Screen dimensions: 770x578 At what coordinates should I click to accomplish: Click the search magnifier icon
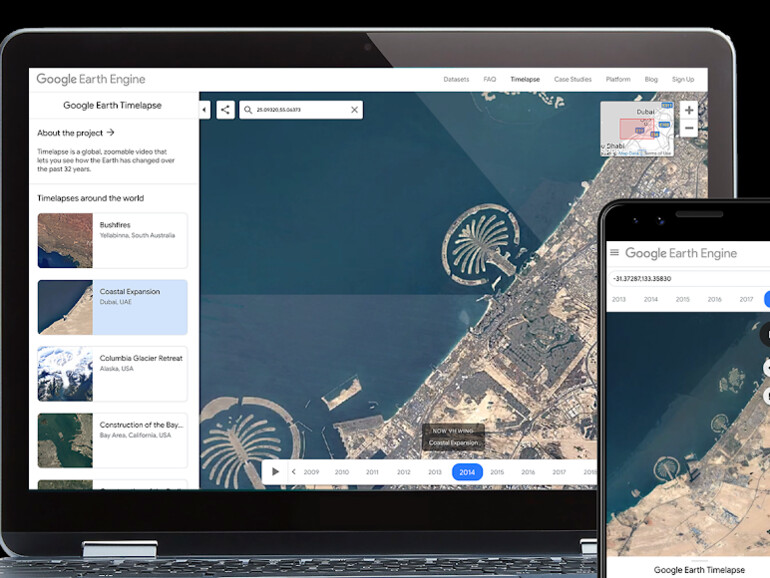248,110
